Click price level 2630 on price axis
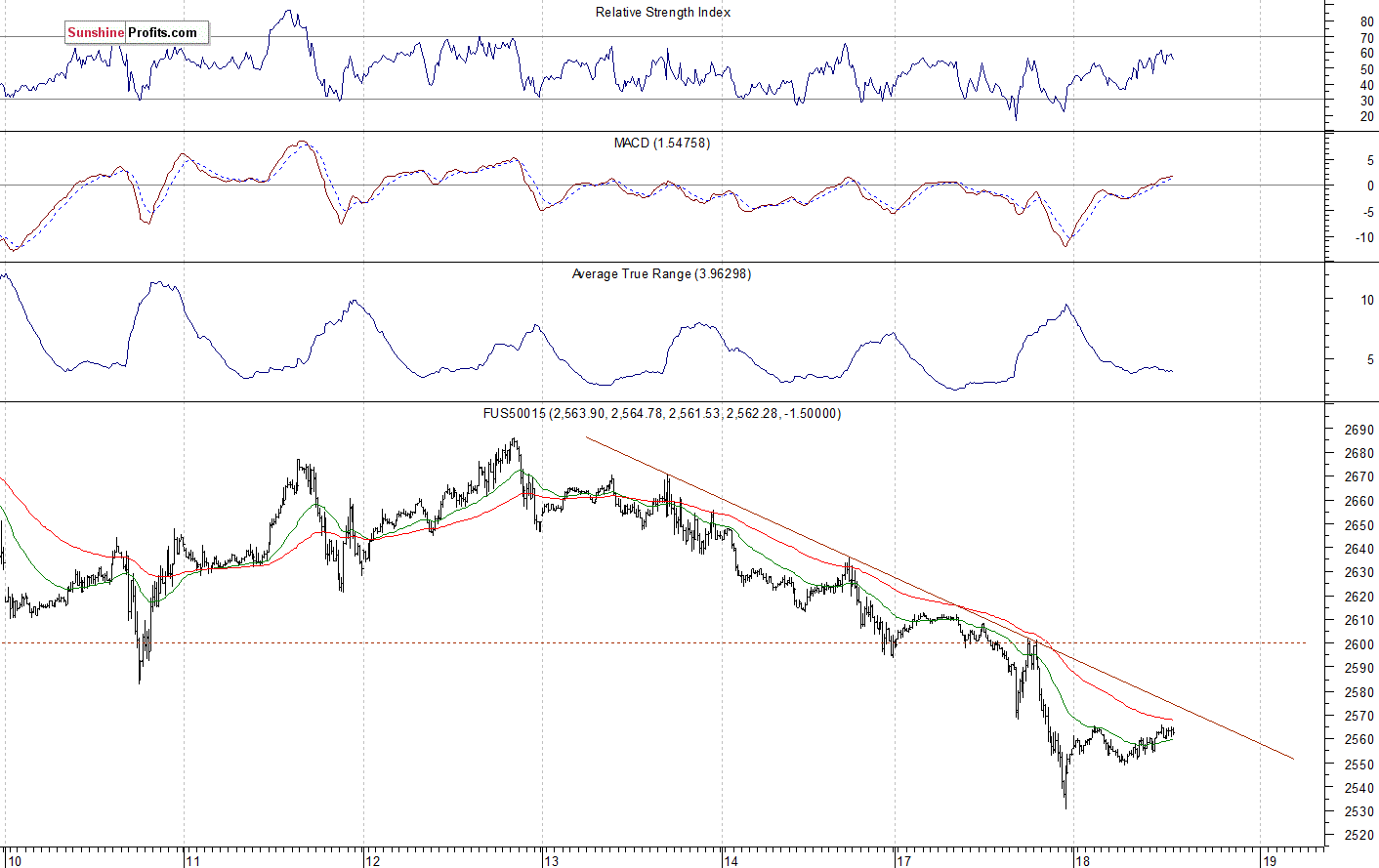Image resolution: width=1379 pixels, height=868 pixels. coord(1358,573)
